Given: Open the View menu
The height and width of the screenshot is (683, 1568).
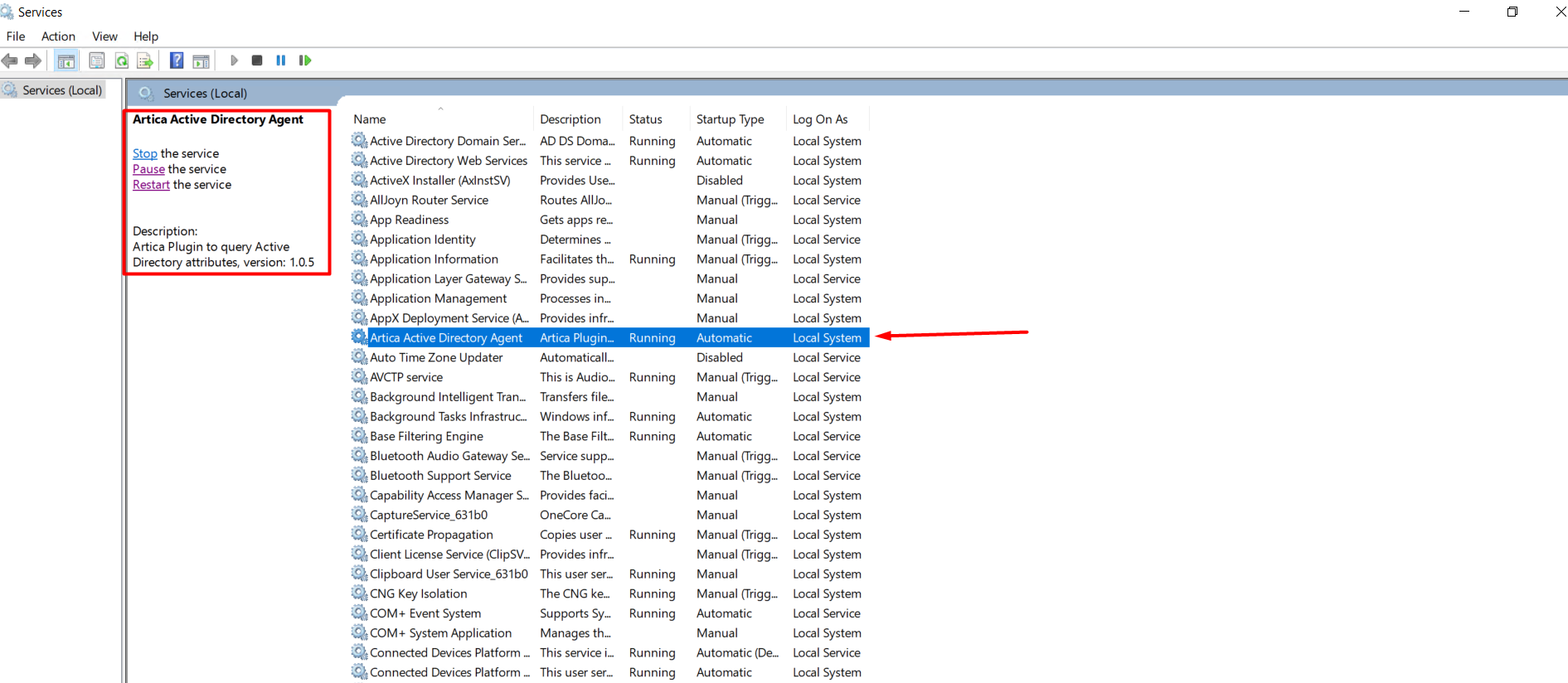Looking at the screenshot, I should coord(104,36).
